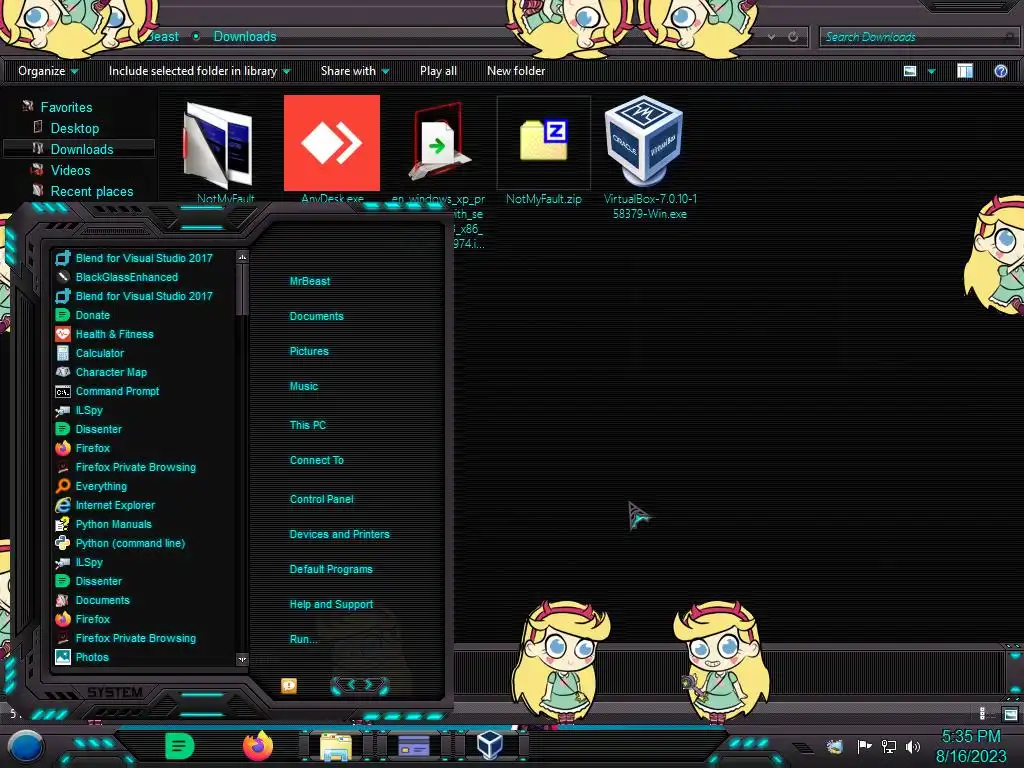Click the Downloads breadcrumb in address bar
The width and height of the screenshot is (1024, 768).
pos(245,37)
